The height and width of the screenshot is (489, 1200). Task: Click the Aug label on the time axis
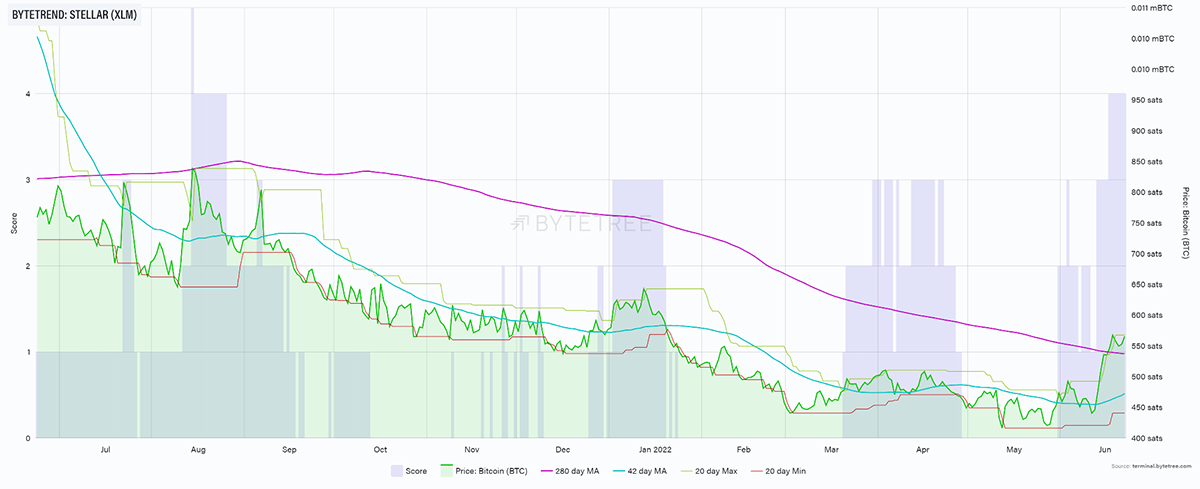coord(197,451)
